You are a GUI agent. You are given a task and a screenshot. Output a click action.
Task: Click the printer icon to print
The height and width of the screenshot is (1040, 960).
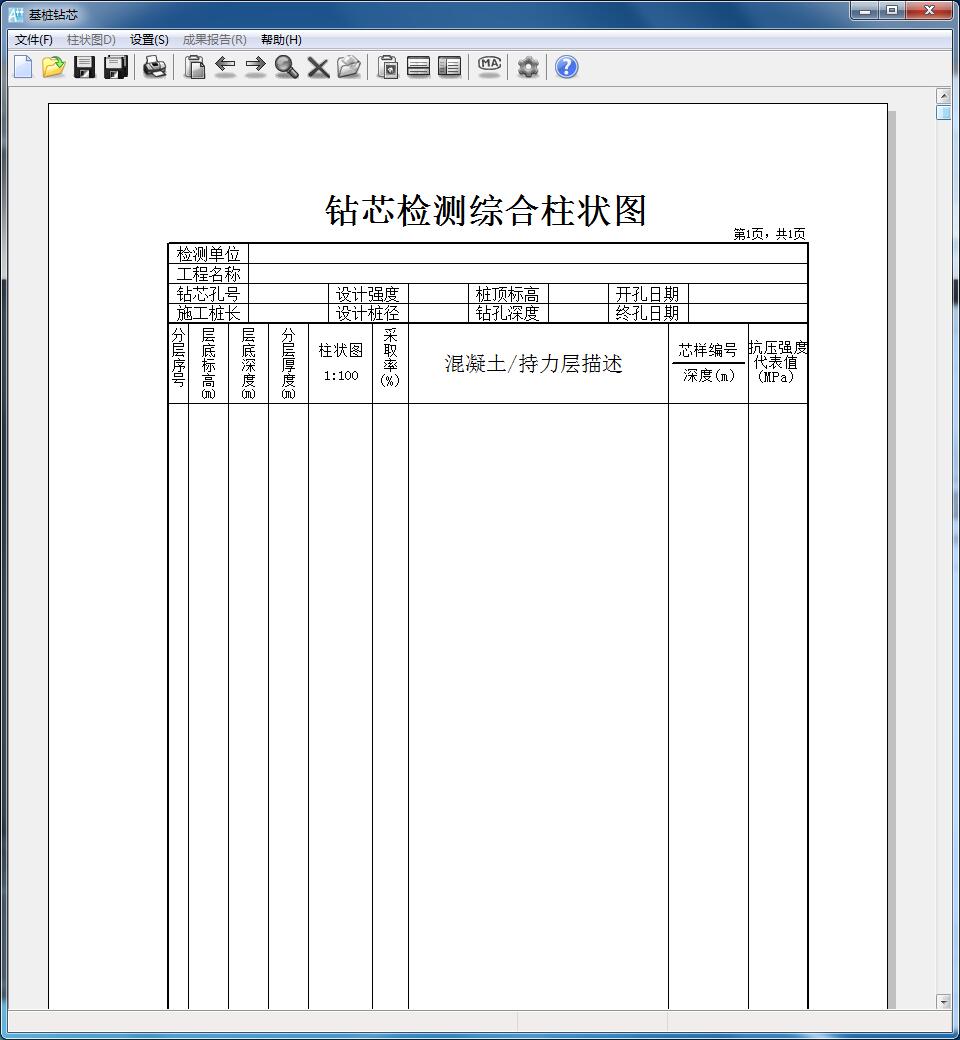155,67
